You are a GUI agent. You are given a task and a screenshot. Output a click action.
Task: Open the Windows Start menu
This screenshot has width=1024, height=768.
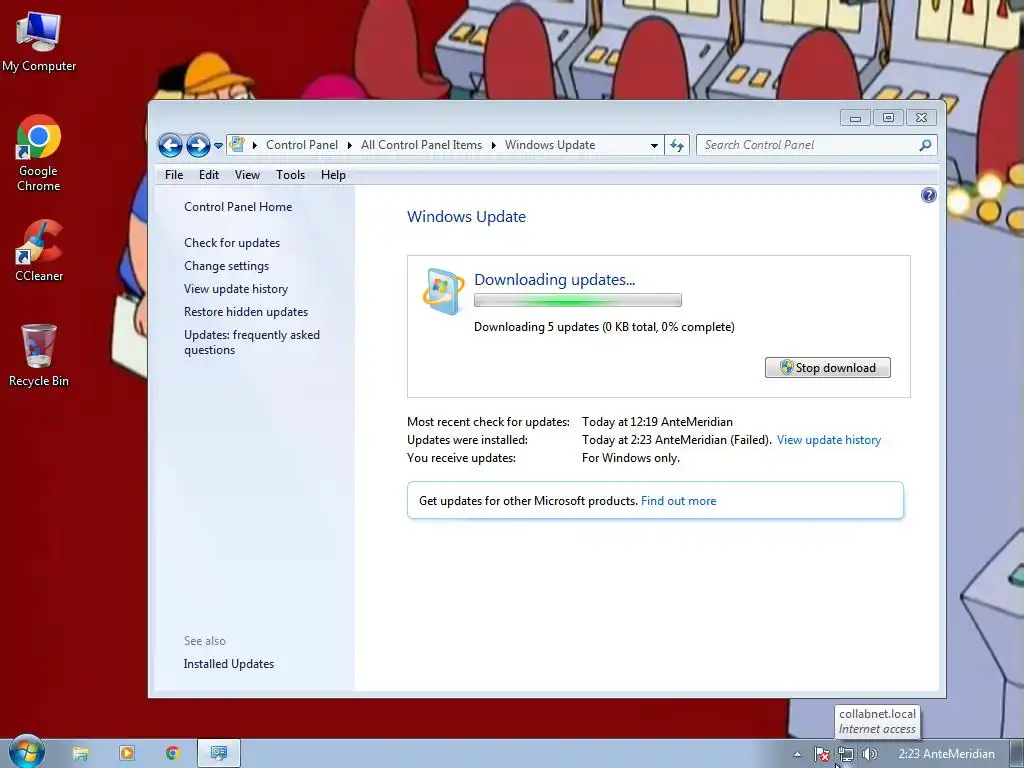point(26,752)
